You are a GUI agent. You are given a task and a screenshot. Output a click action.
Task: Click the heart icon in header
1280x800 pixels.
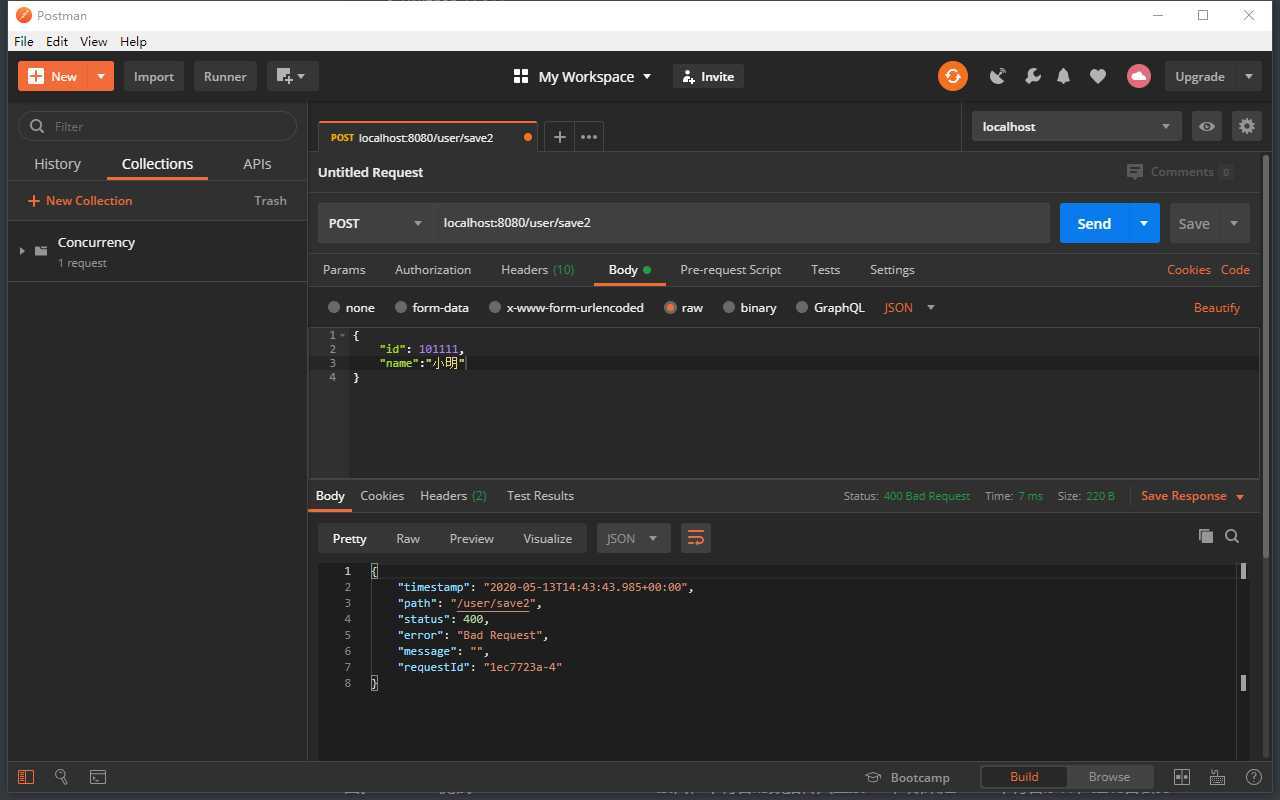(x=1098, y=76)
